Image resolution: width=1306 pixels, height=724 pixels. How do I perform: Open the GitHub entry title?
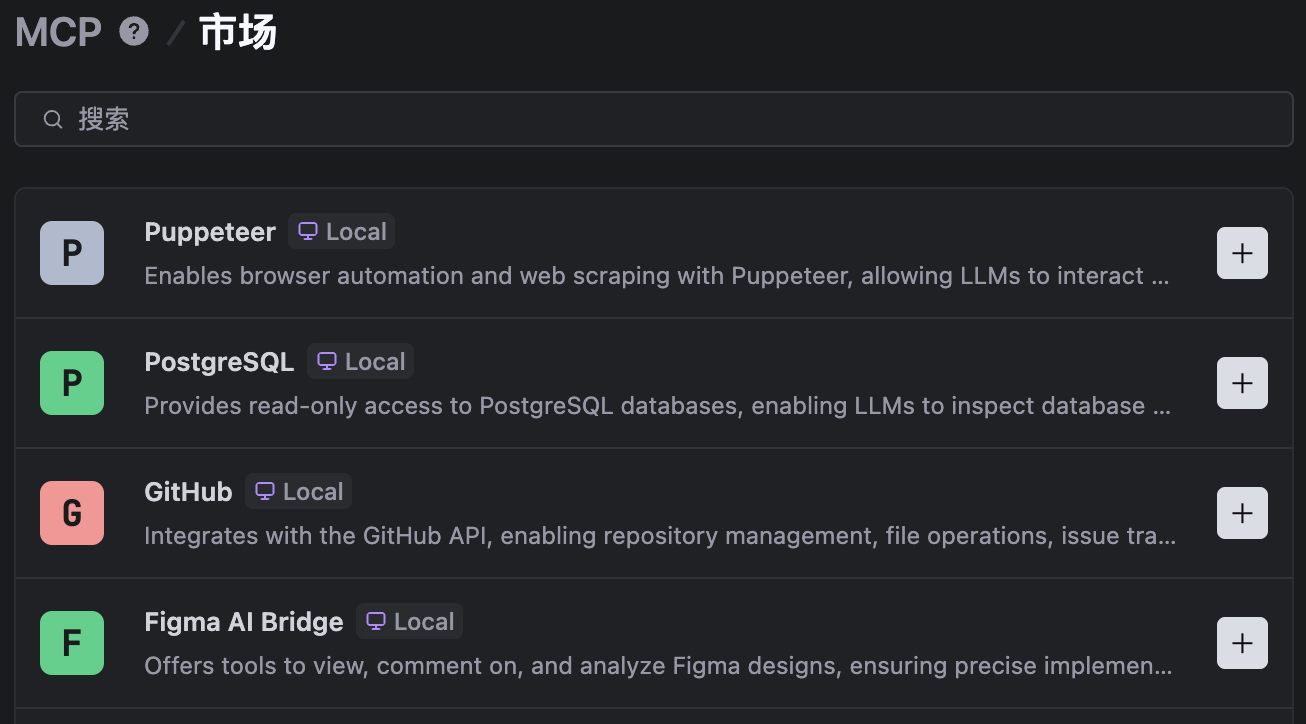[x=188, y=492]
